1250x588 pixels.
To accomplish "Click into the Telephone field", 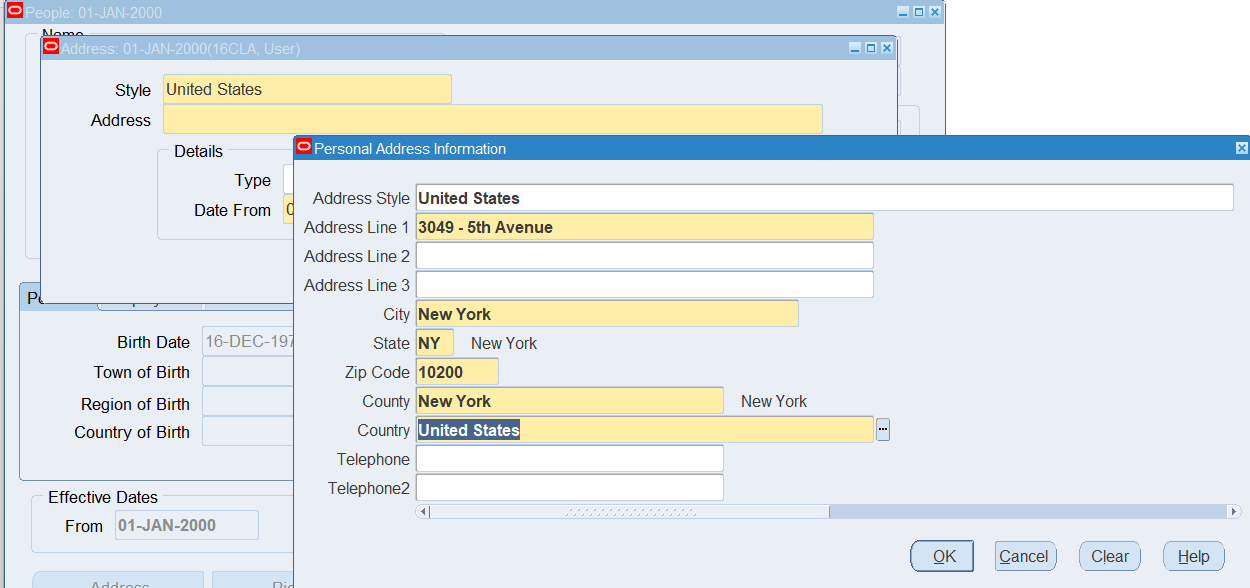I will pos(569,459).
